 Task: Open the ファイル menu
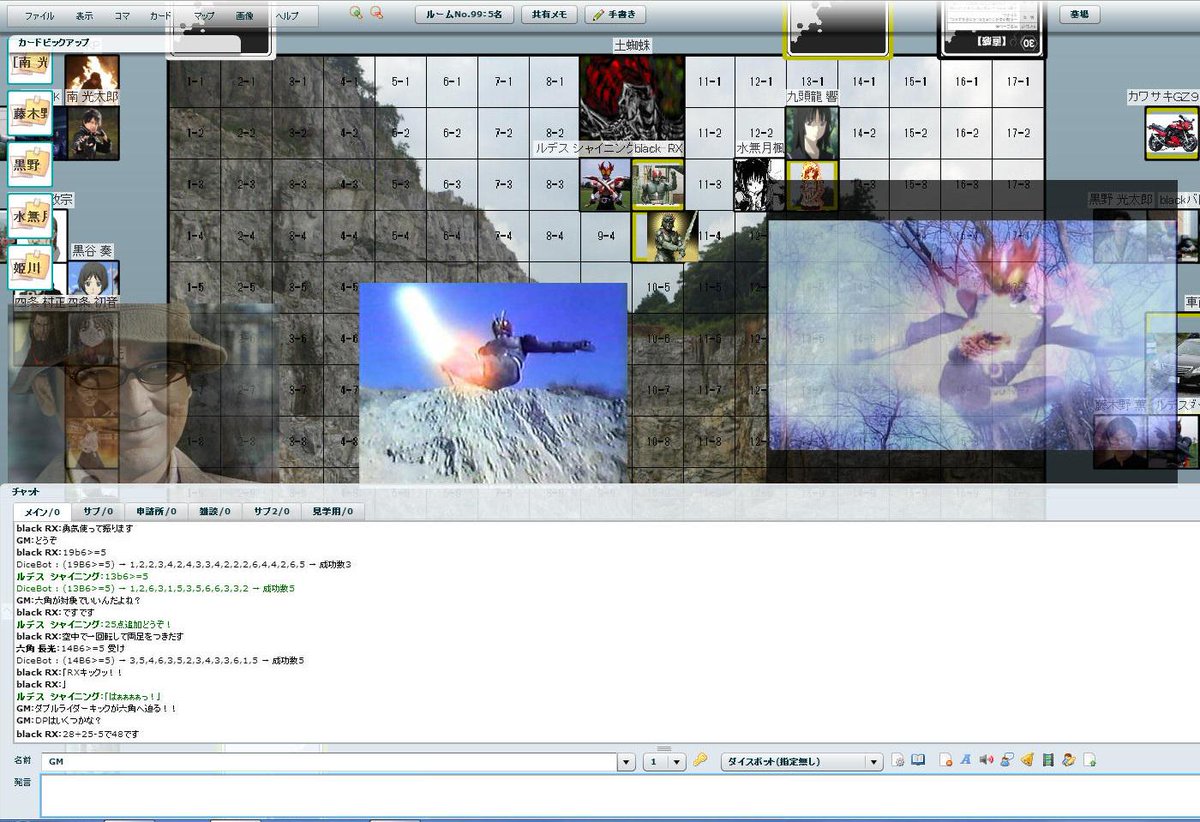click(40, 16)
